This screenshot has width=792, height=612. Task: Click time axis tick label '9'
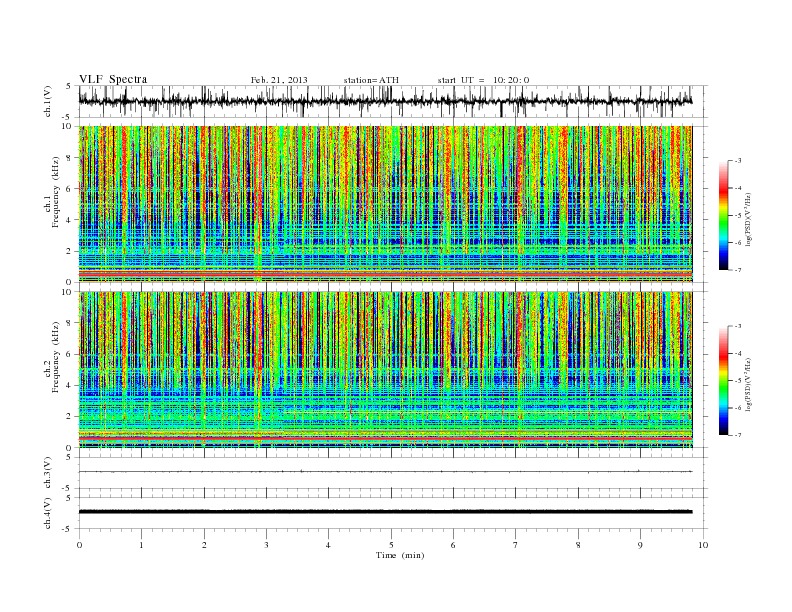coord(640,545)
